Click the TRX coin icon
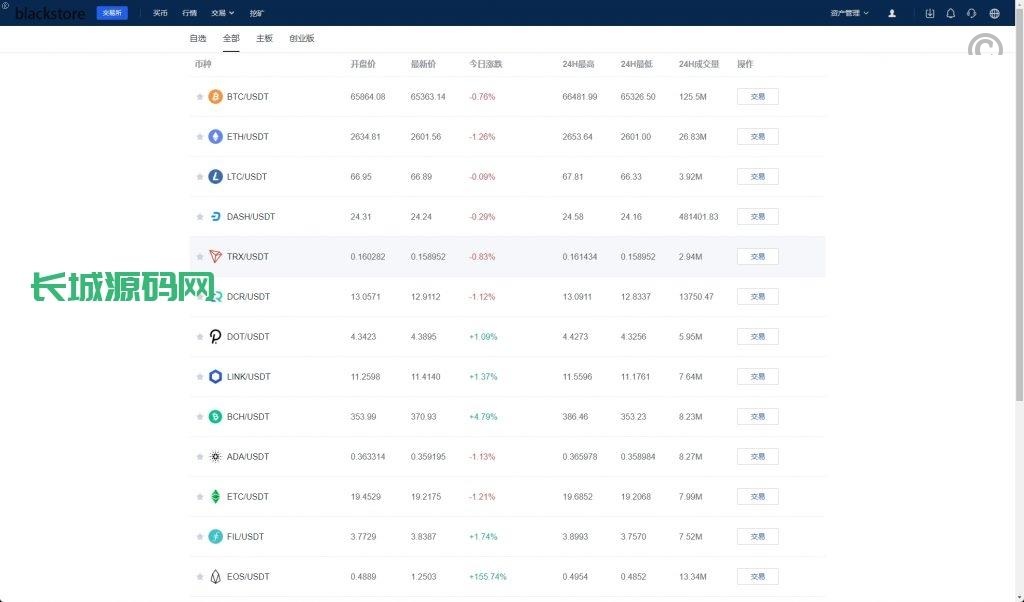Screen dimensions: 1024x602 tap(215, 257)
